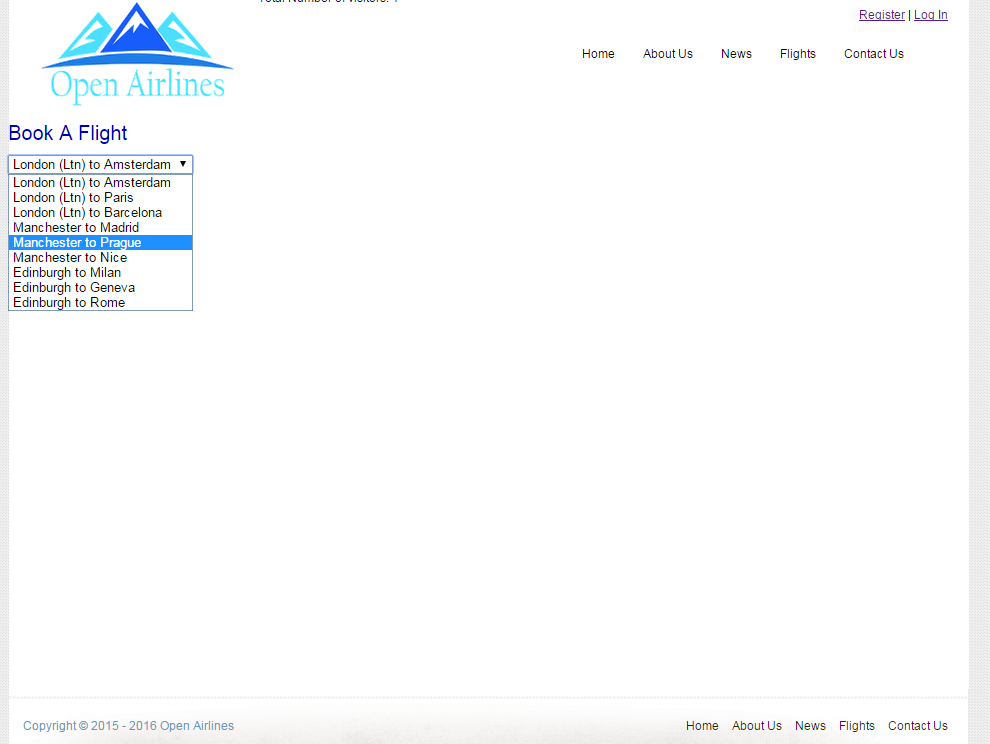Choose London (Ltn) to Paris option
Image resolution: width=990 pixels, height=744 pixels.
[x=100, y=198]
